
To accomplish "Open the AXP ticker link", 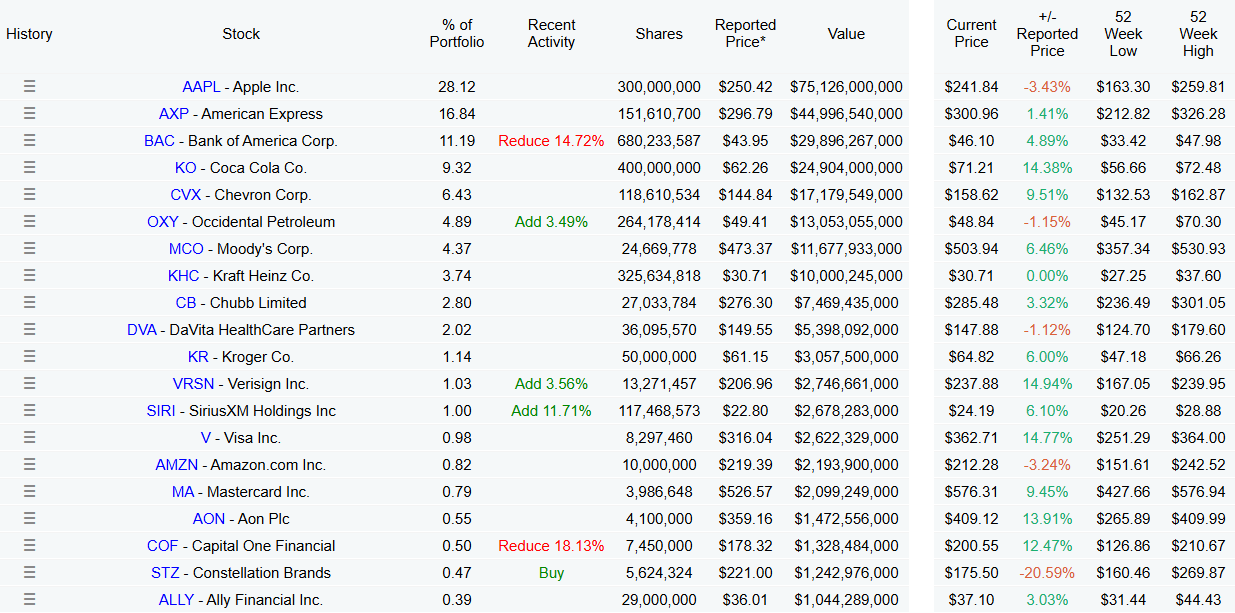I will click(x=174, y=114).
